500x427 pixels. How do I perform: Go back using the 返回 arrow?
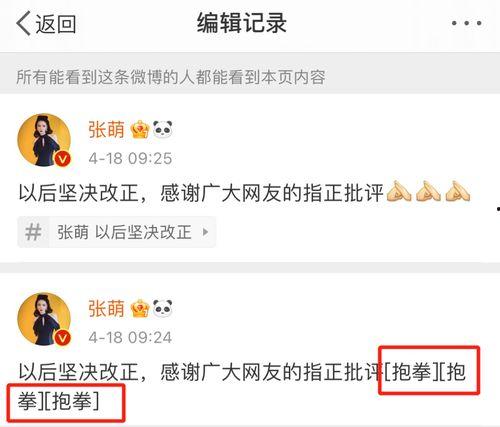(46, 23)
